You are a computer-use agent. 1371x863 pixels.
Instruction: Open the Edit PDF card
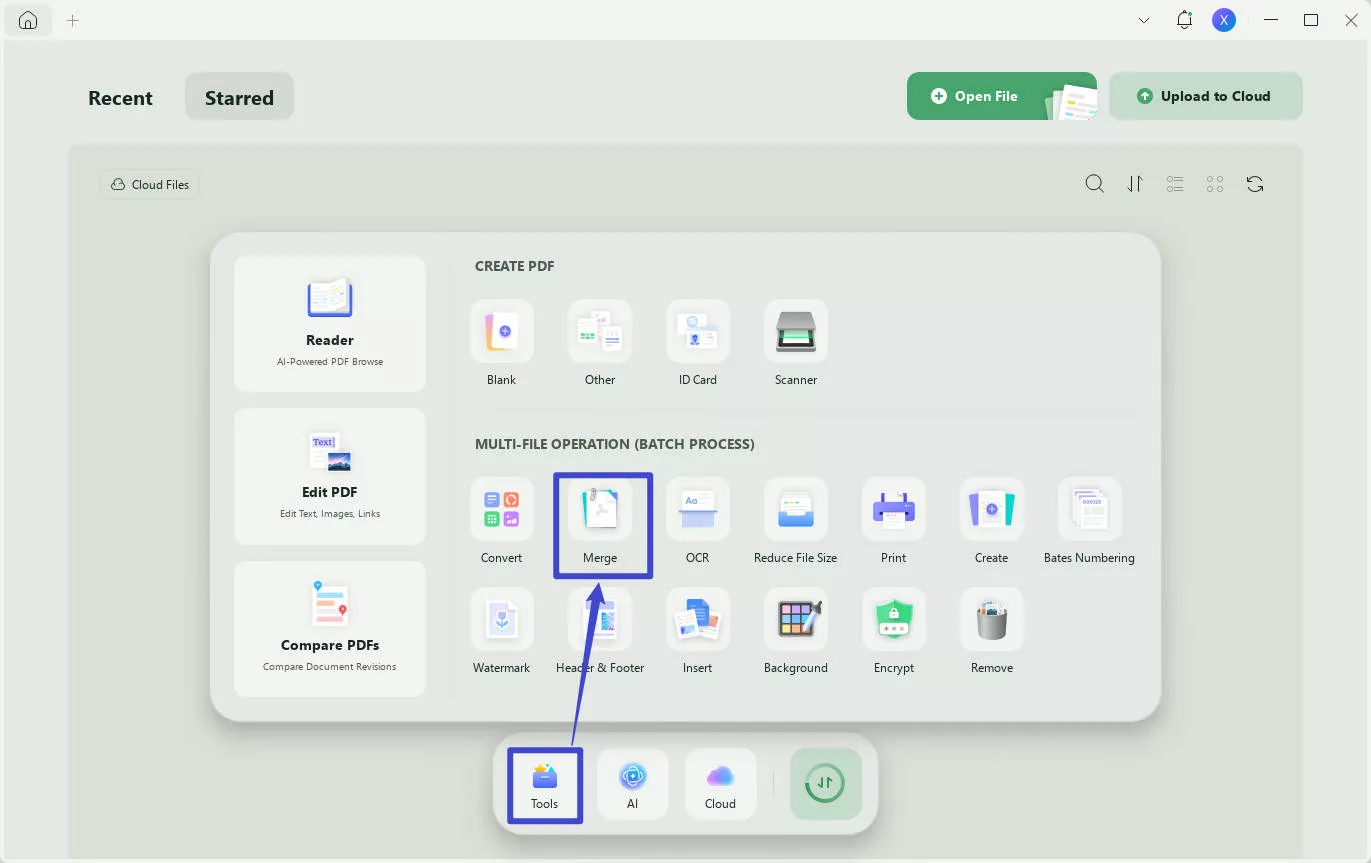point(330,476)
